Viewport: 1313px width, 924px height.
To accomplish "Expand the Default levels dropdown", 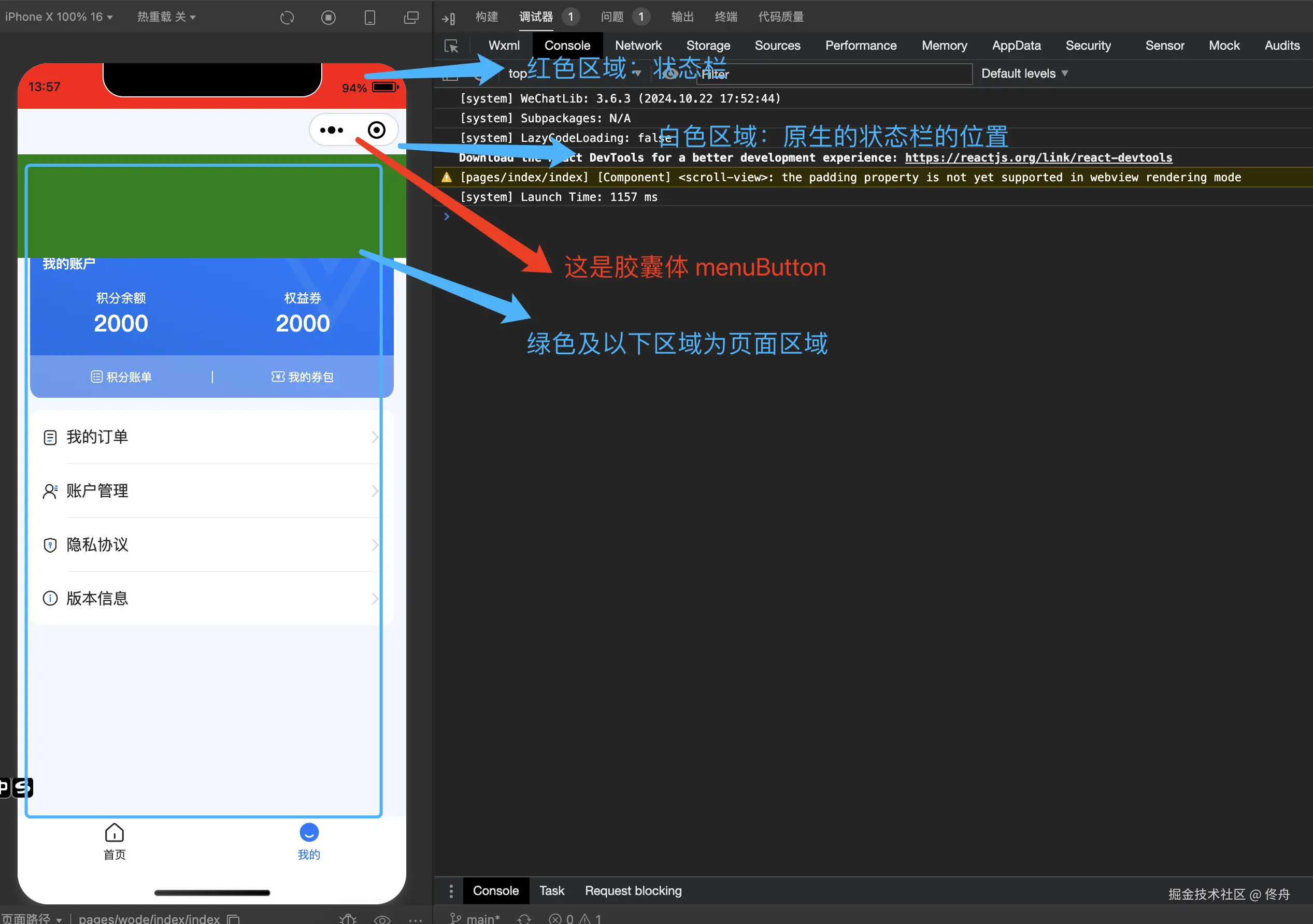I will [x=1024, y=74].
